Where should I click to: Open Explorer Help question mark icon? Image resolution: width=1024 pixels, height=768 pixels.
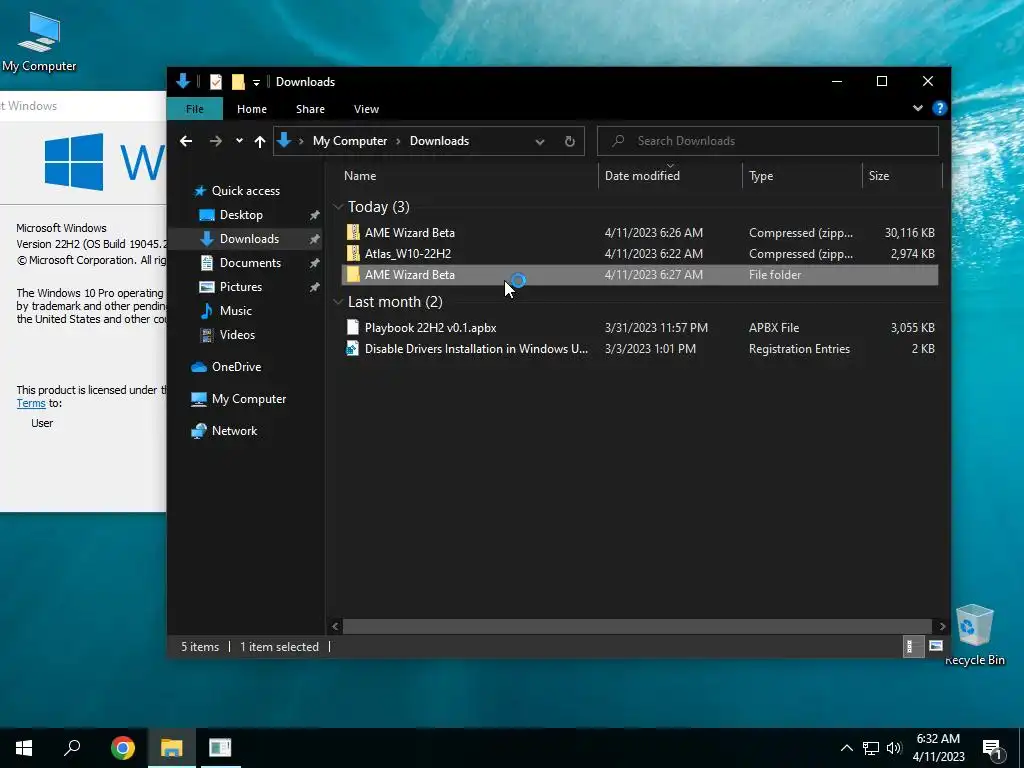click(x=939, y=108)
